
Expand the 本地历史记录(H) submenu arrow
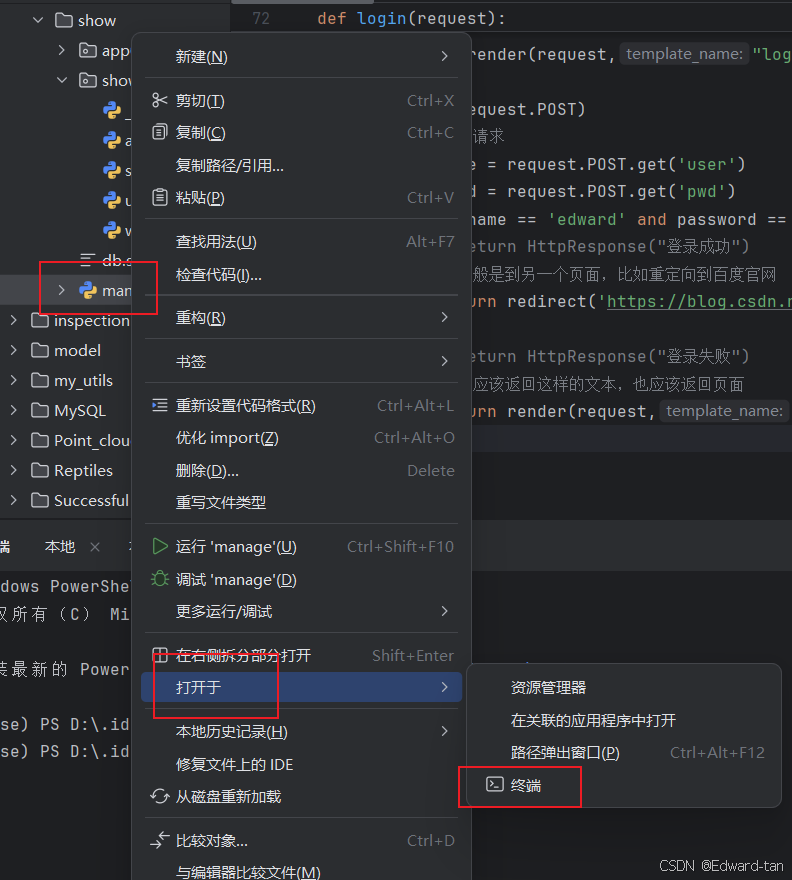pos(445,731)
